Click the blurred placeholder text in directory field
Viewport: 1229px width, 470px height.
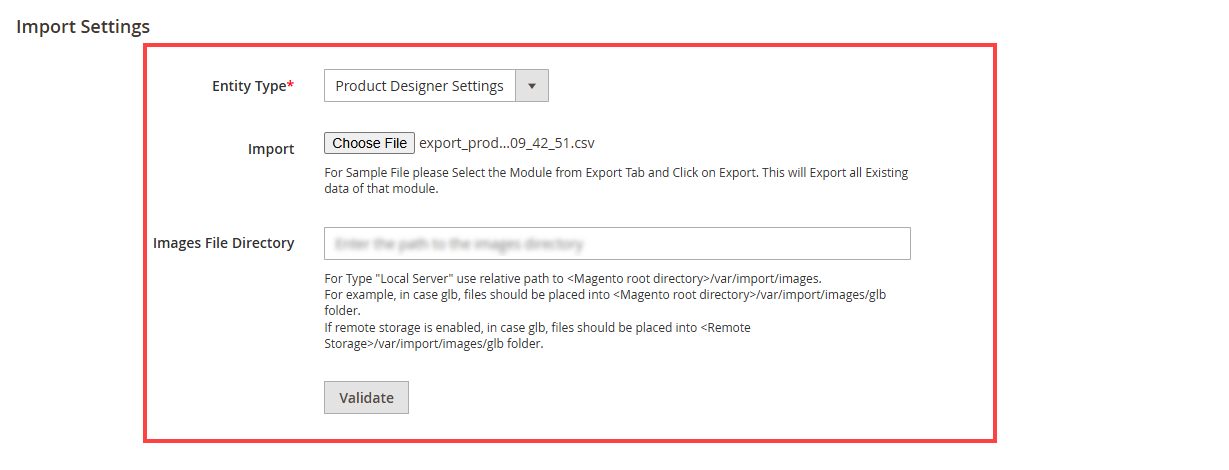pyautogui.click(x=459, y=244)
